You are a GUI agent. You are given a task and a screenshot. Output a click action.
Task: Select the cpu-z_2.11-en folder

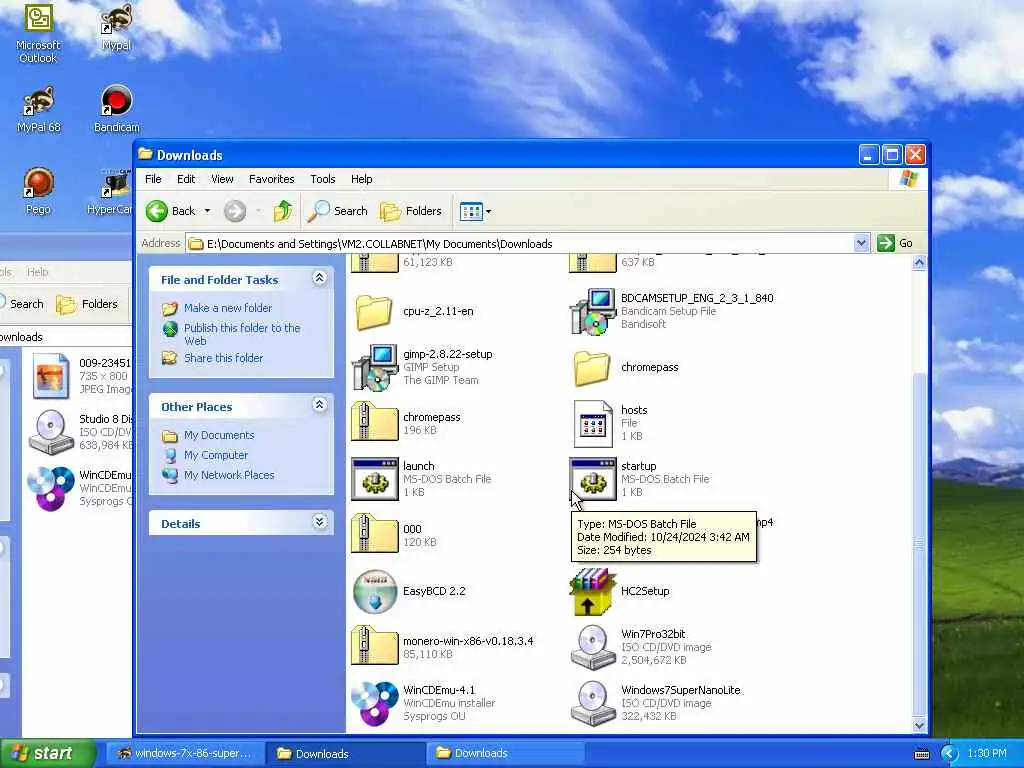(414, 312)
